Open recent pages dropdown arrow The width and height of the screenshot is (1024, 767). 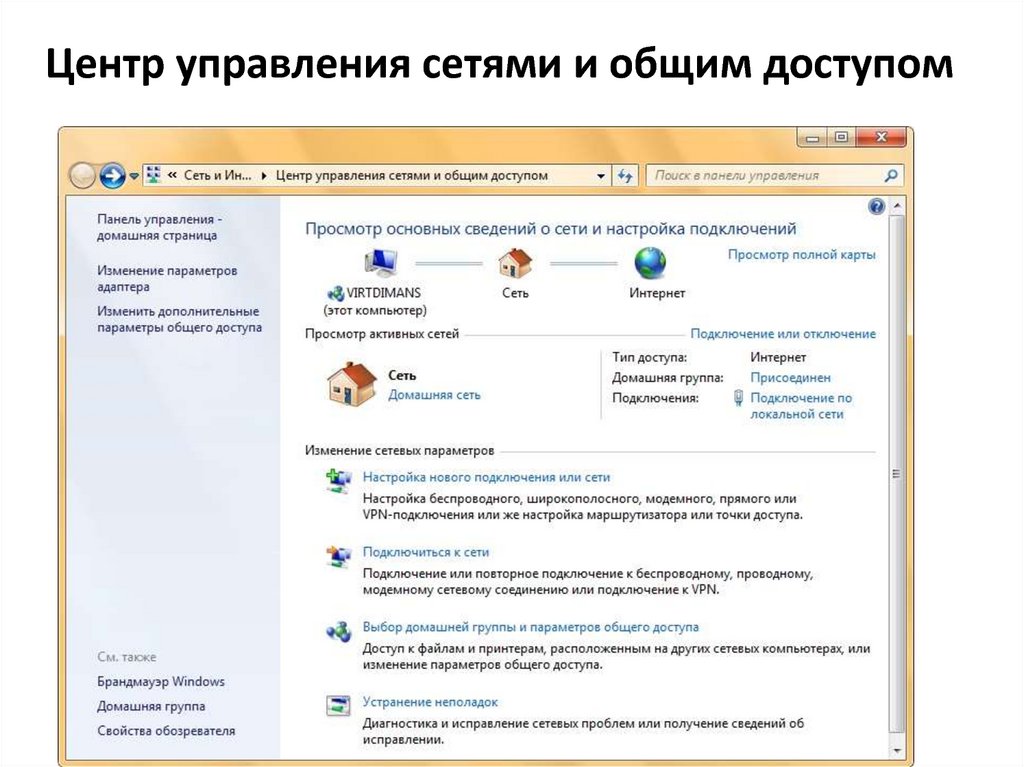(134, 177)
